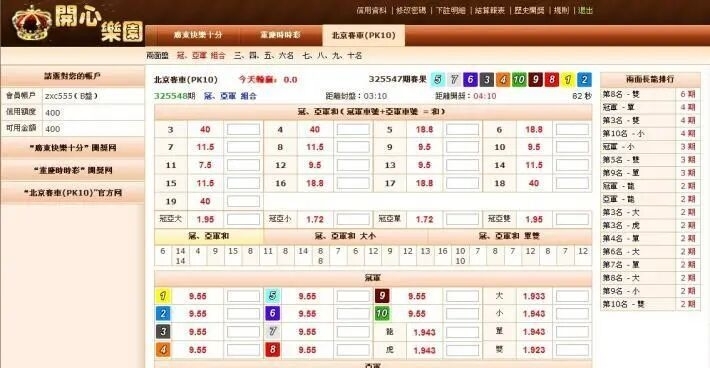Click the orange number 4 car icon in champion section
The width and height of the screenshot is (710, 368).
[163, 349]
